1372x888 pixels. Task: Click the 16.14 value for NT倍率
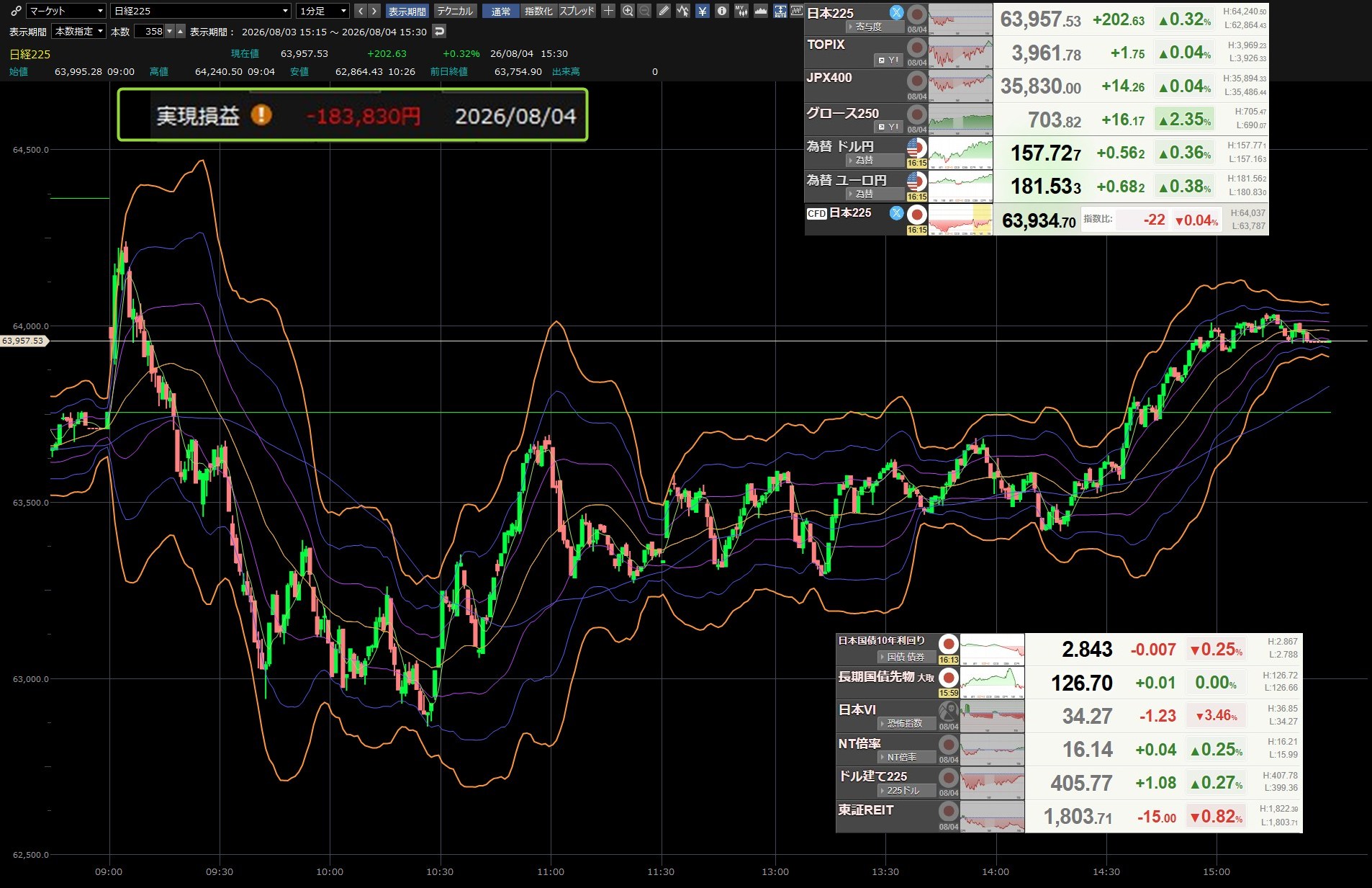tap(1088, 750)
